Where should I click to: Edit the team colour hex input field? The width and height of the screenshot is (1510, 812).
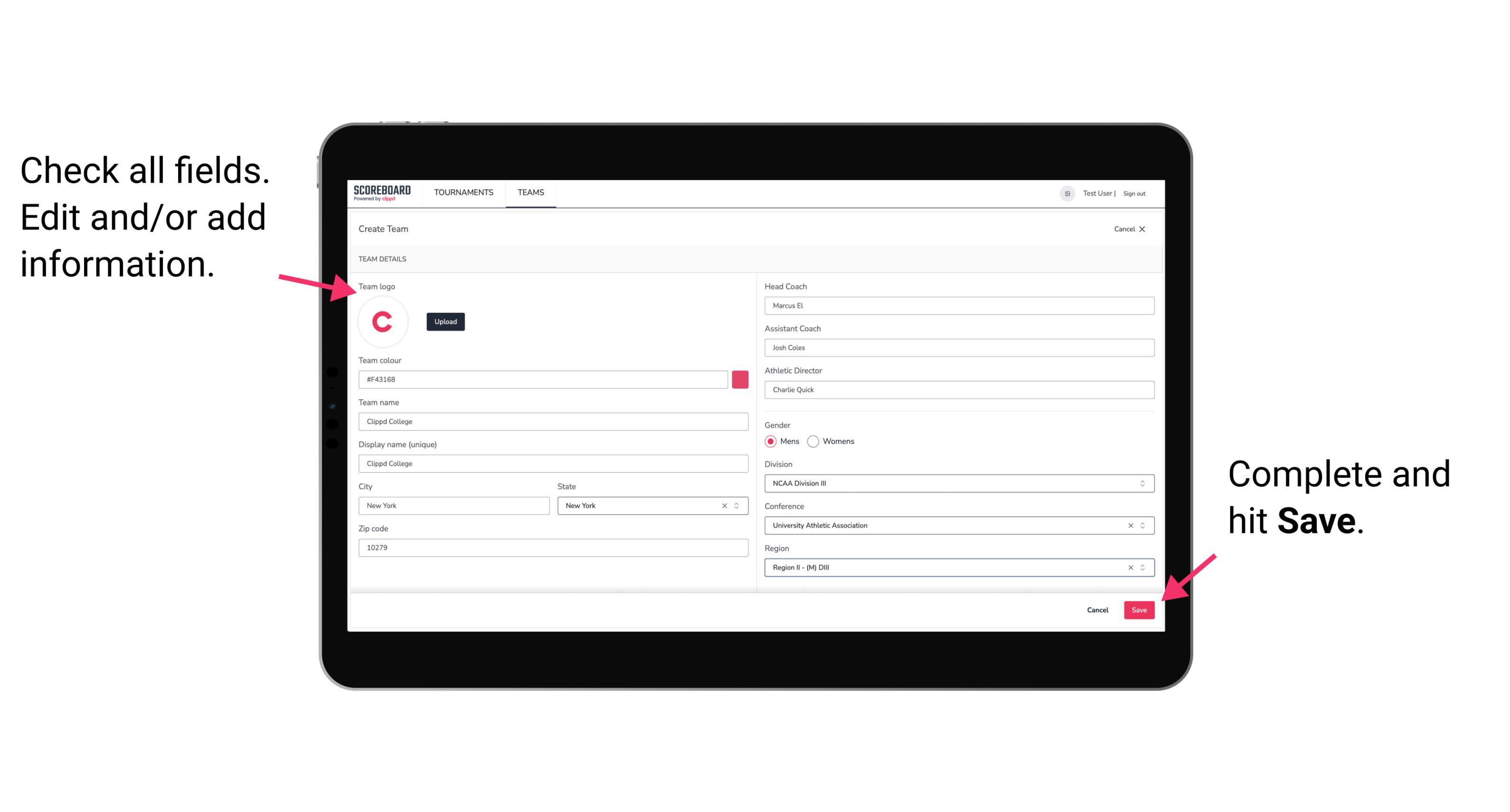coord(543,379)
